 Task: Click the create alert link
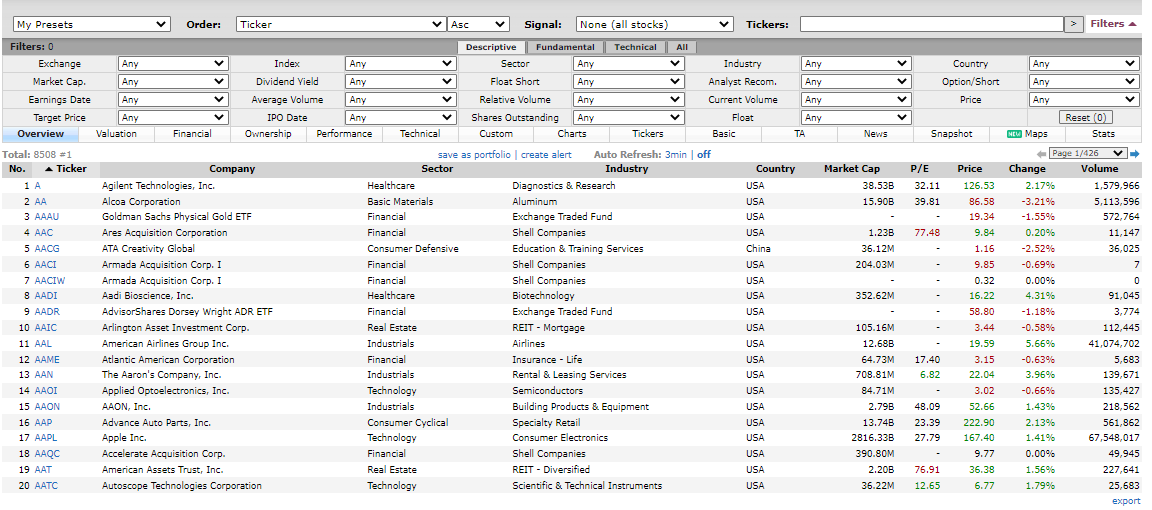click(546, 154)
